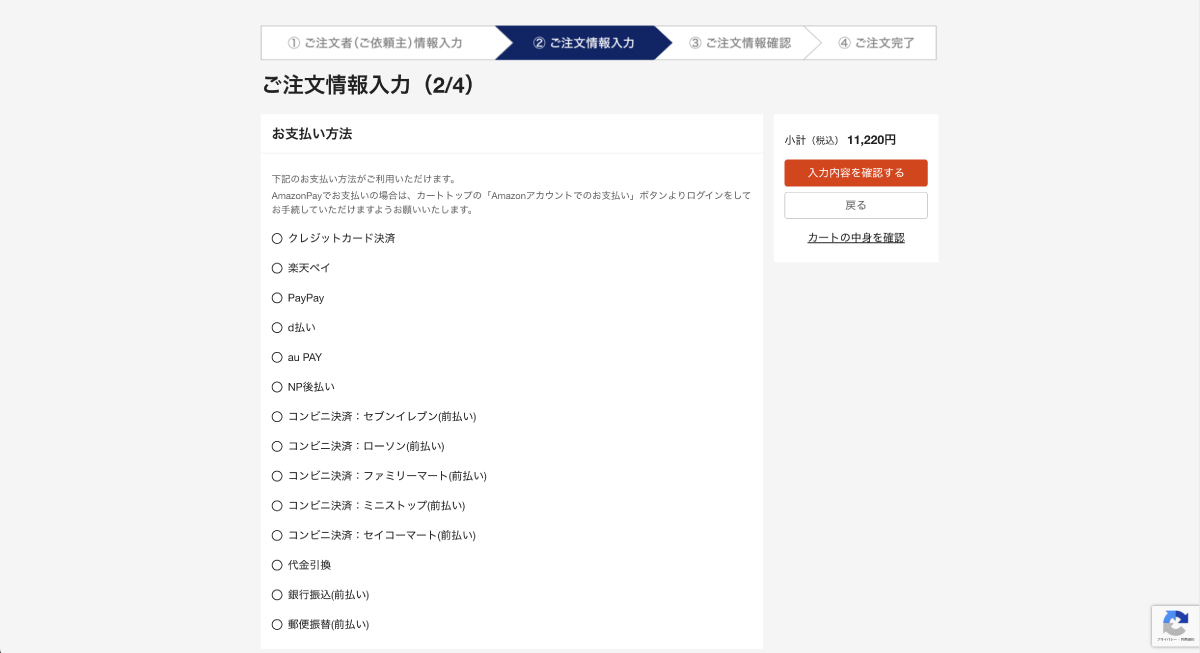1200x653 pixels.
Task: Select 銀行振込(前払い) bank transfer
Action: point(277,595)
